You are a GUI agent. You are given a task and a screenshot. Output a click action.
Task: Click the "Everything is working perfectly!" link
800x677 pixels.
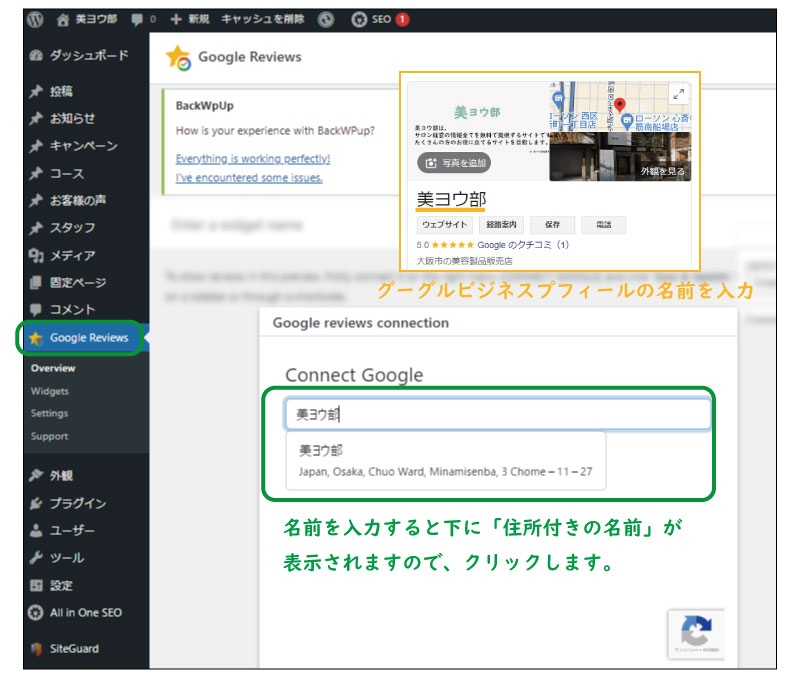[252, 158]
